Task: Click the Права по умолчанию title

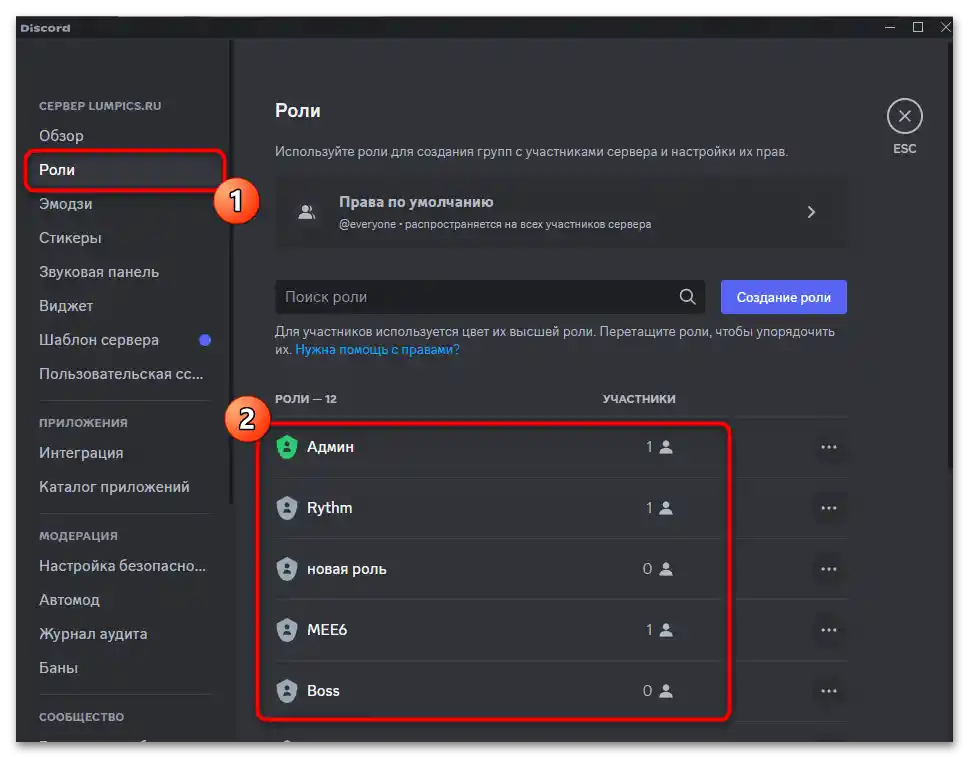Action: (416, 202)
